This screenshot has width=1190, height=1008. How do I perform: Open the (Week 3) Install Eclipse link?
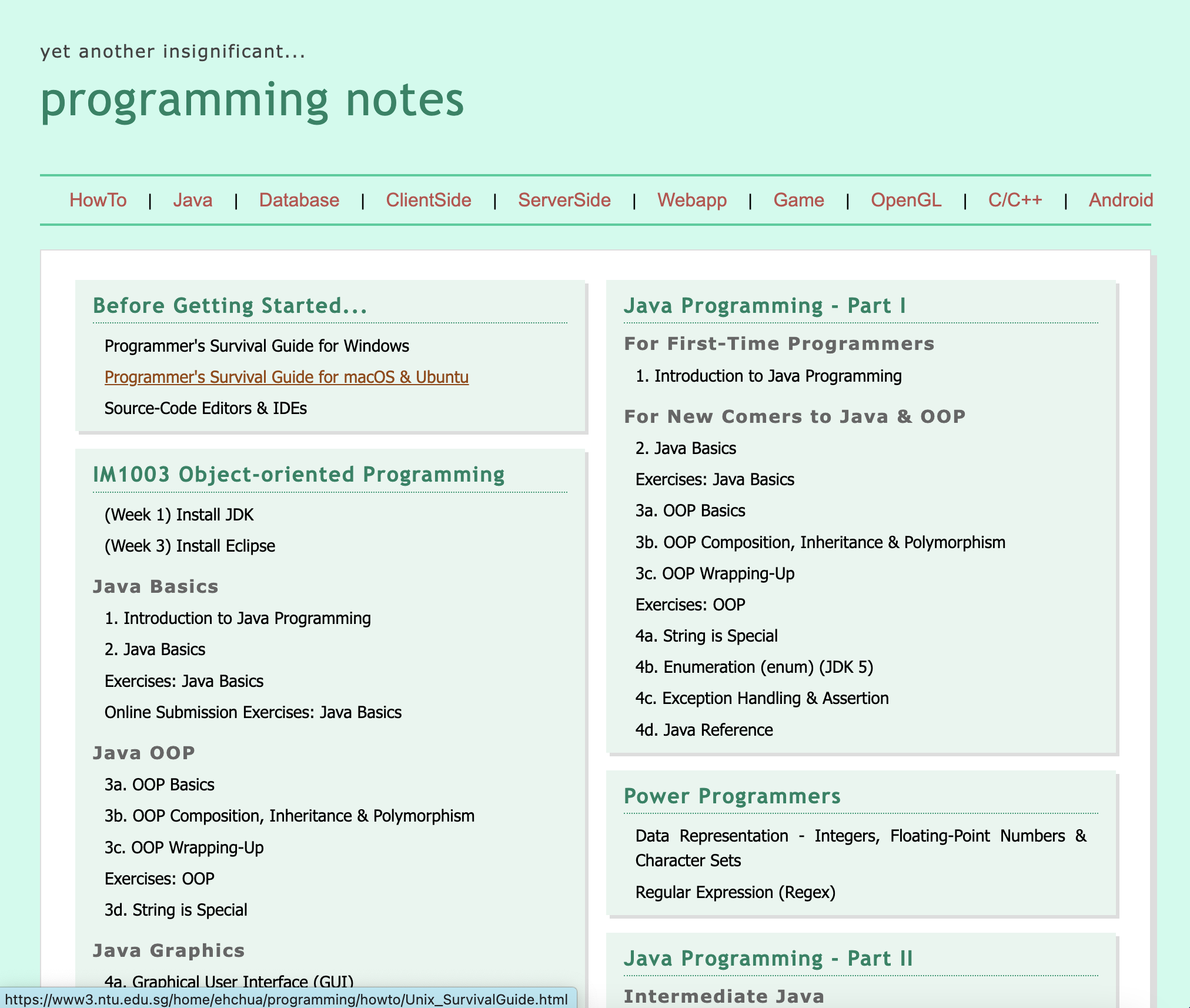pyautogui.click(x=190, y=546)
